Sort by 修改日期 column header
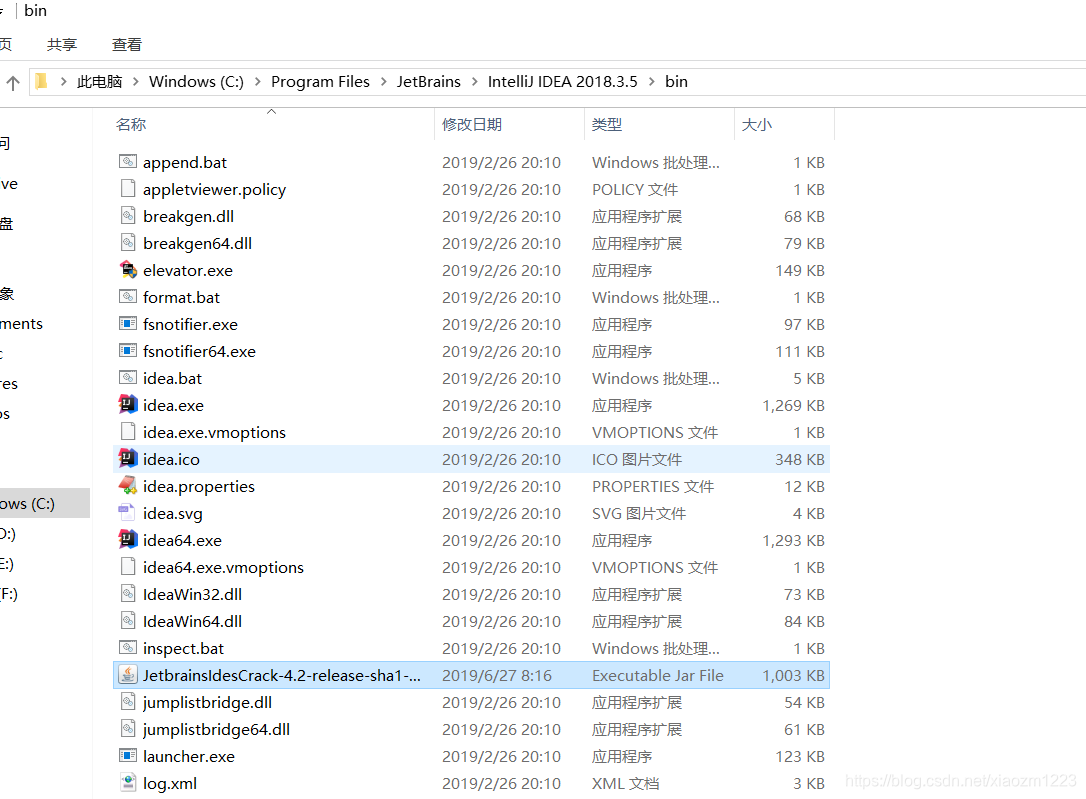Image resolution: width=1086 pixels, height=799 pixels. tap(472, 125)
